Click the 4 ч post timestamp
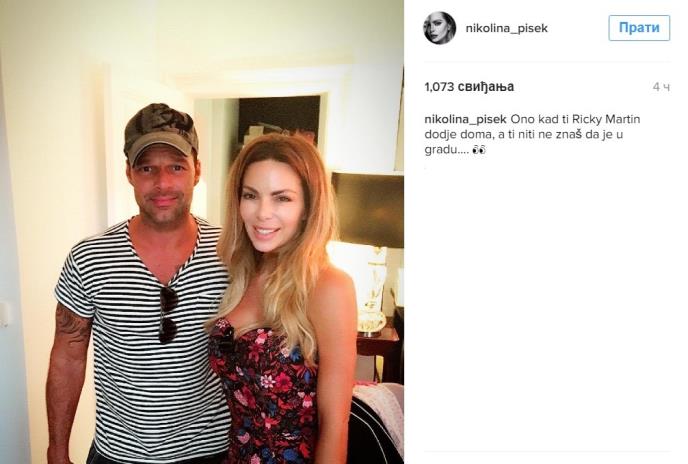 point(661,87)
